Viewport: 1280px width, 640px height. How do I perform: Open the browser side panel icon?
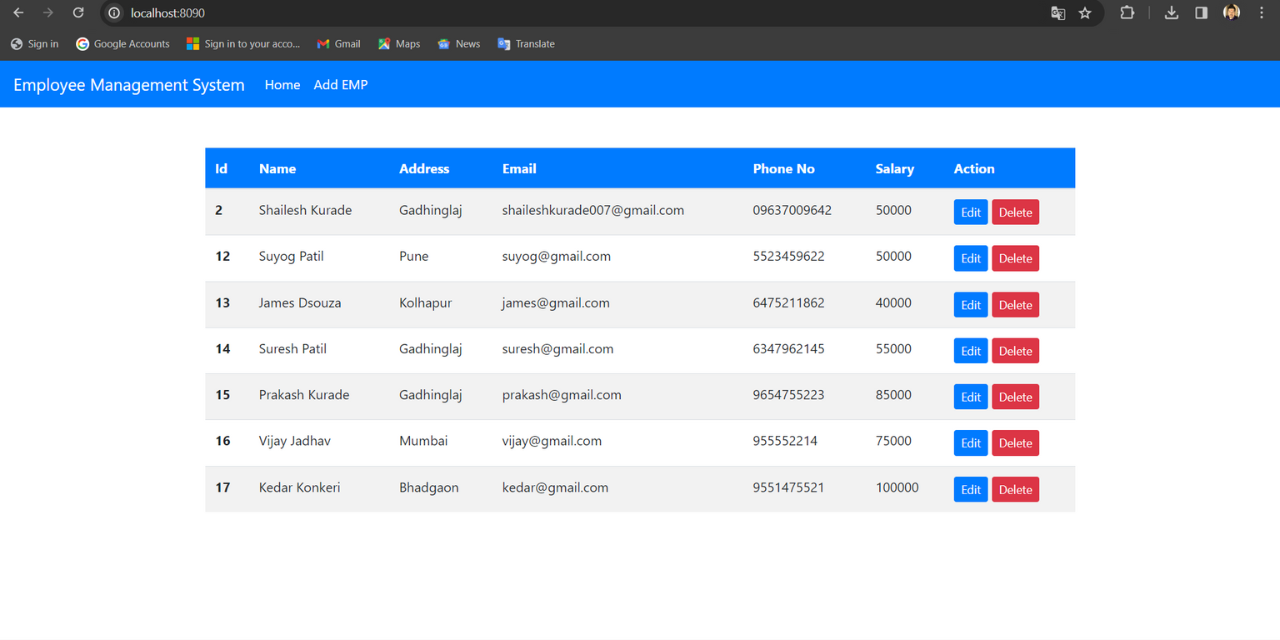click(x=1201, y=13)
